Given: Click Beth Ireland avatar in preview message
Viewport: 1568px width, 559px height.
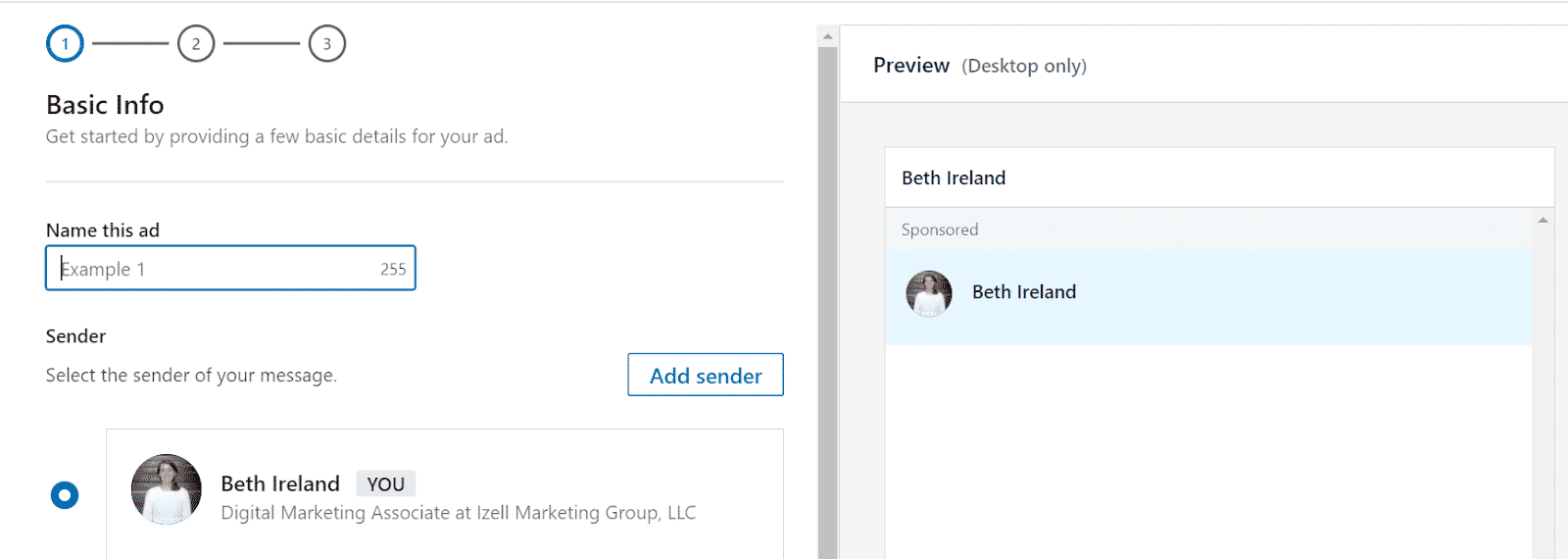Looking at the screenshot, I should pyautogui.click(x=929, y=293).
